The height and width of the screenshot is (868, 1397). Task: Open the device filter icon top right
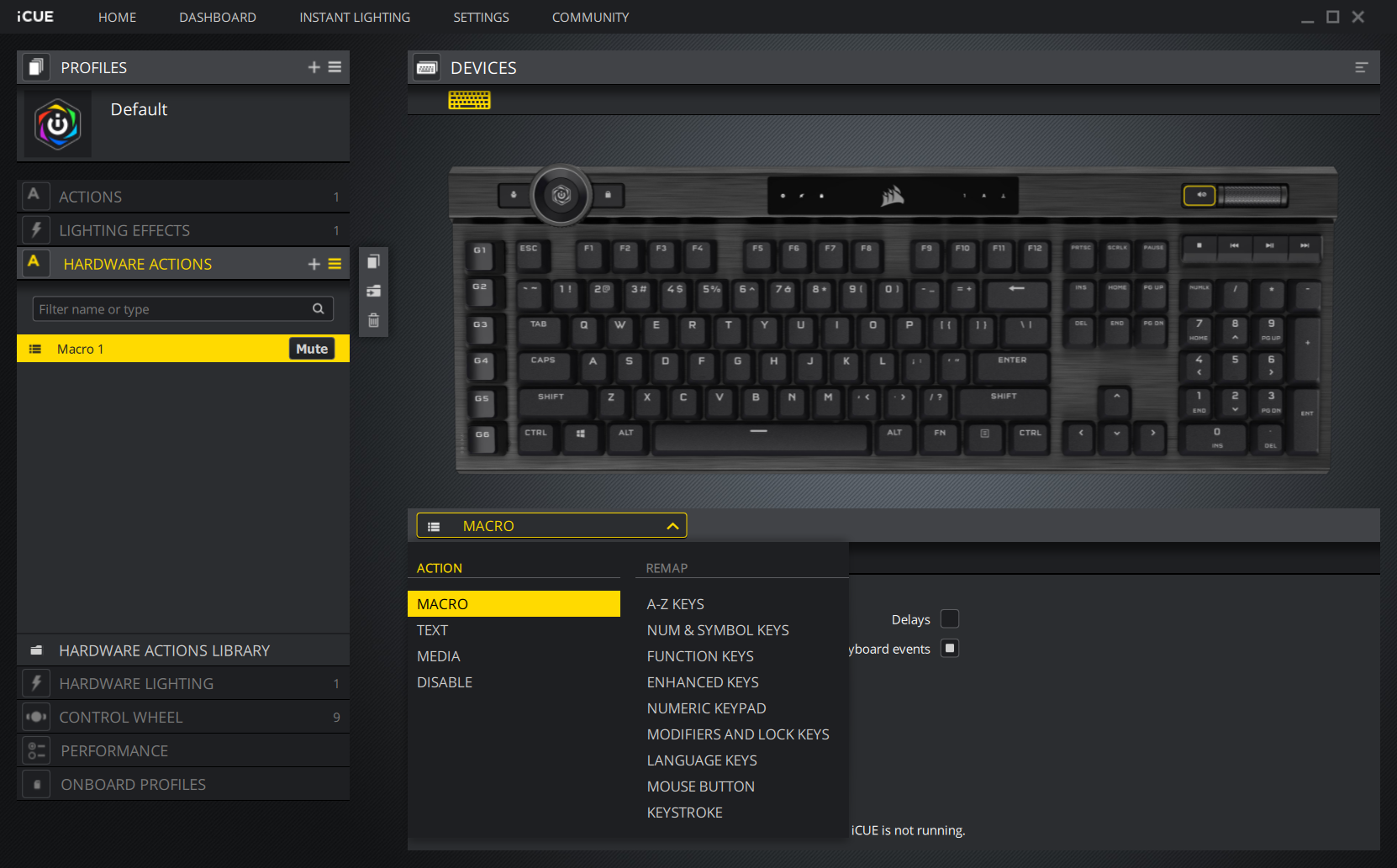point(1362,67)
